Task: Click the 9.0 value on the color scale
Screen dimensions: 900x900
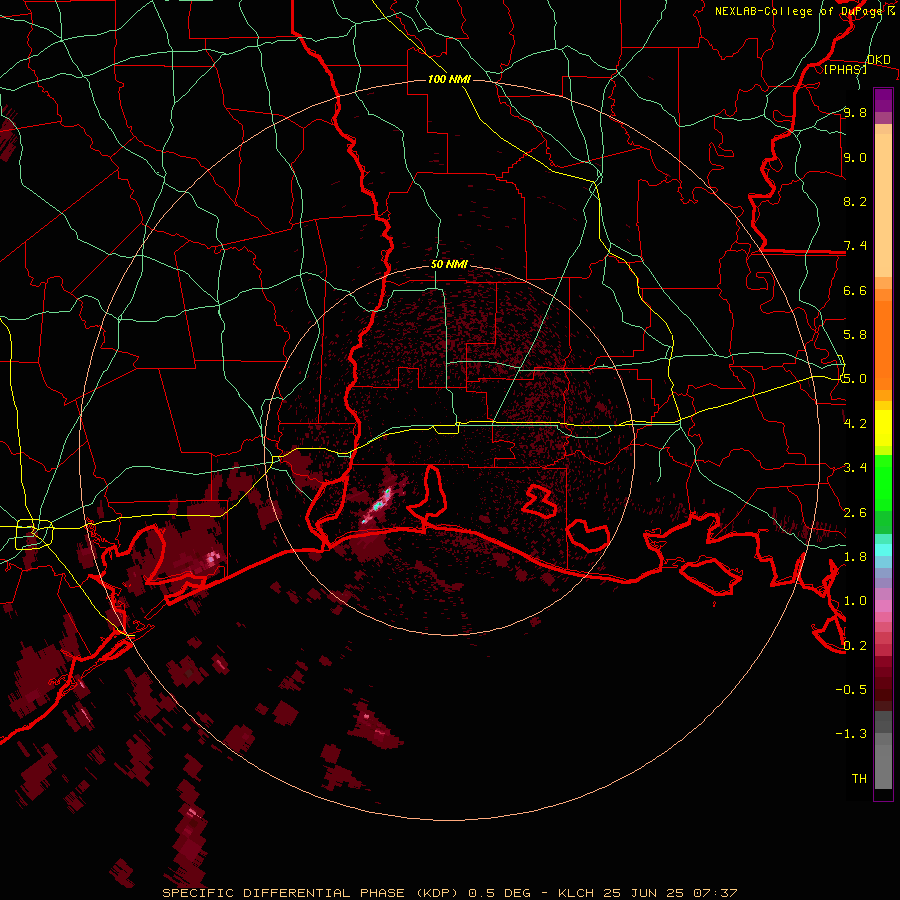Action: pos(855,157)
